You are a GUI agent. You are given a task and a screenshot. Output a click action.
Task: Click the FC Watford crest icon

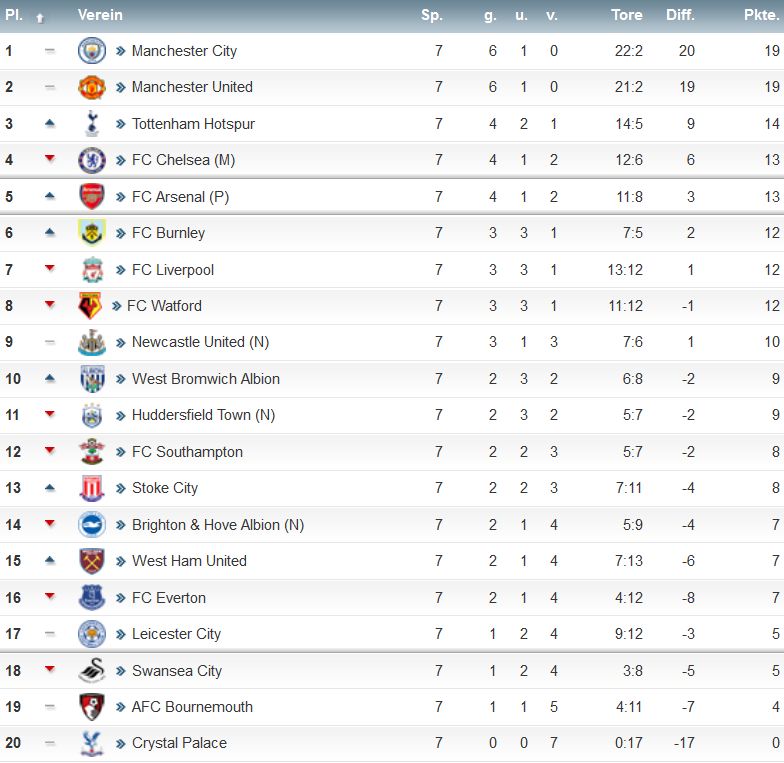[90, 306]
